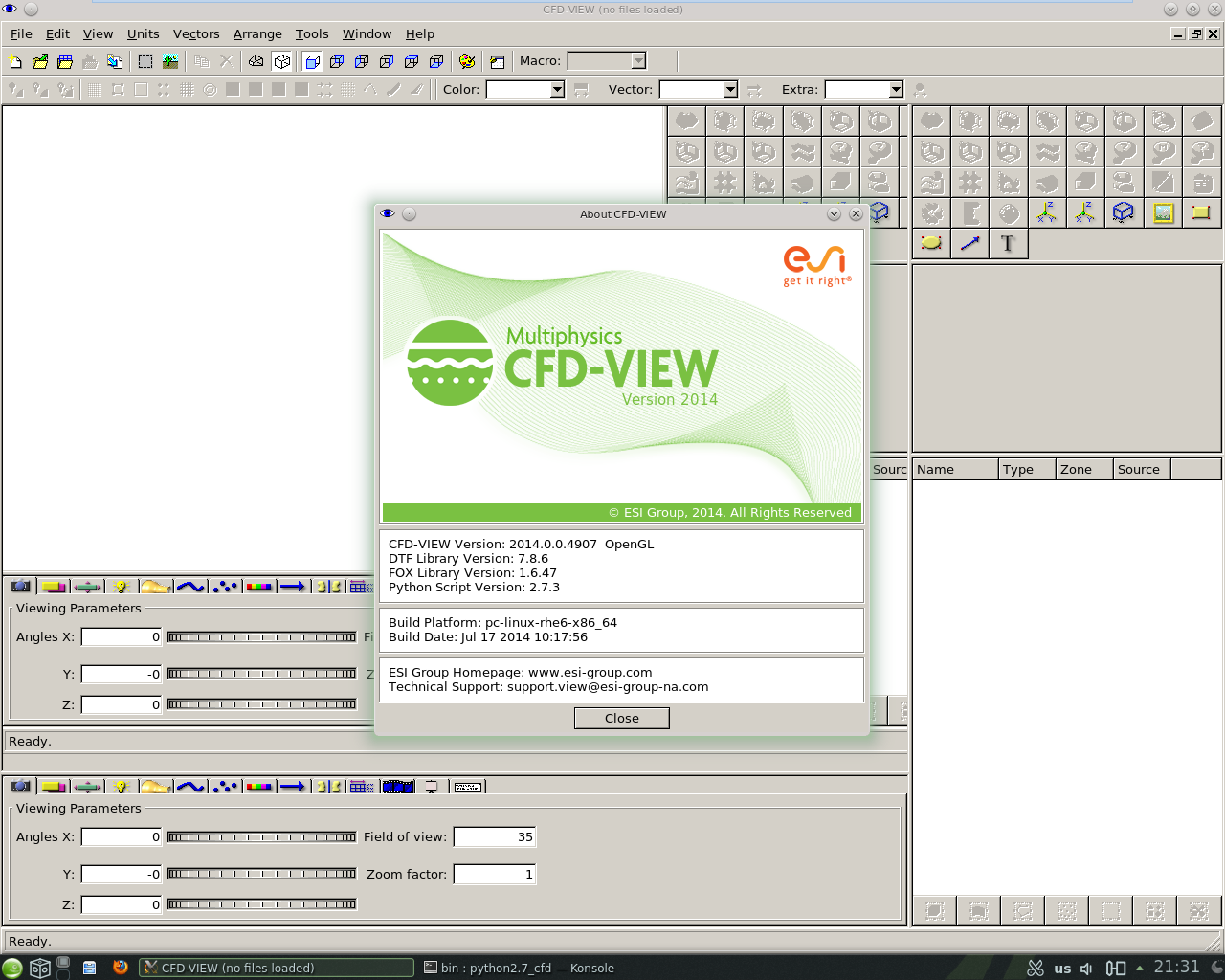Viewport: 1225px width, 980px height.
Task: Switch to Konsole window in taskbar
Action: (x=519, y=968)
